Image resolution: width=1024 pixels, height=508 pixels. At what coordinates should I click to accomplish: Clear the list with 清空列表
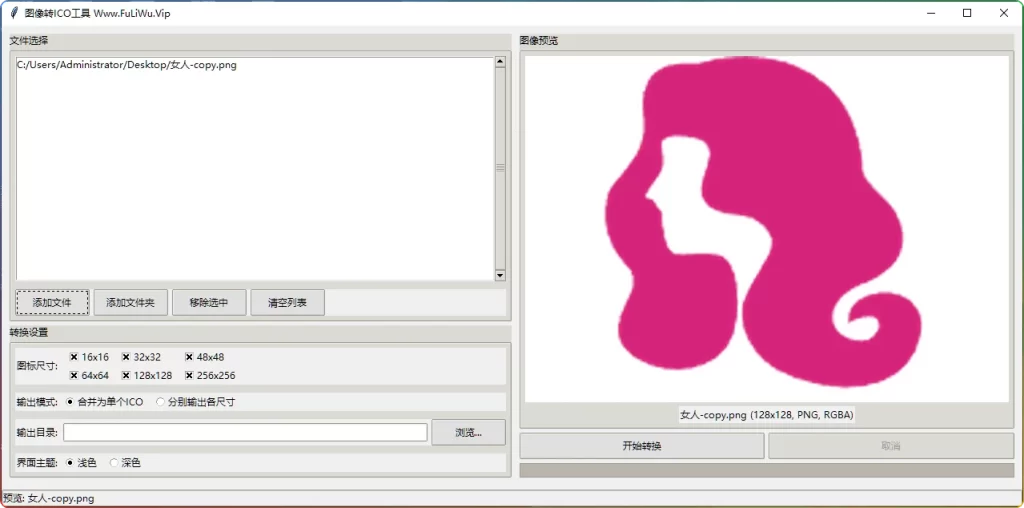(287, 303)
